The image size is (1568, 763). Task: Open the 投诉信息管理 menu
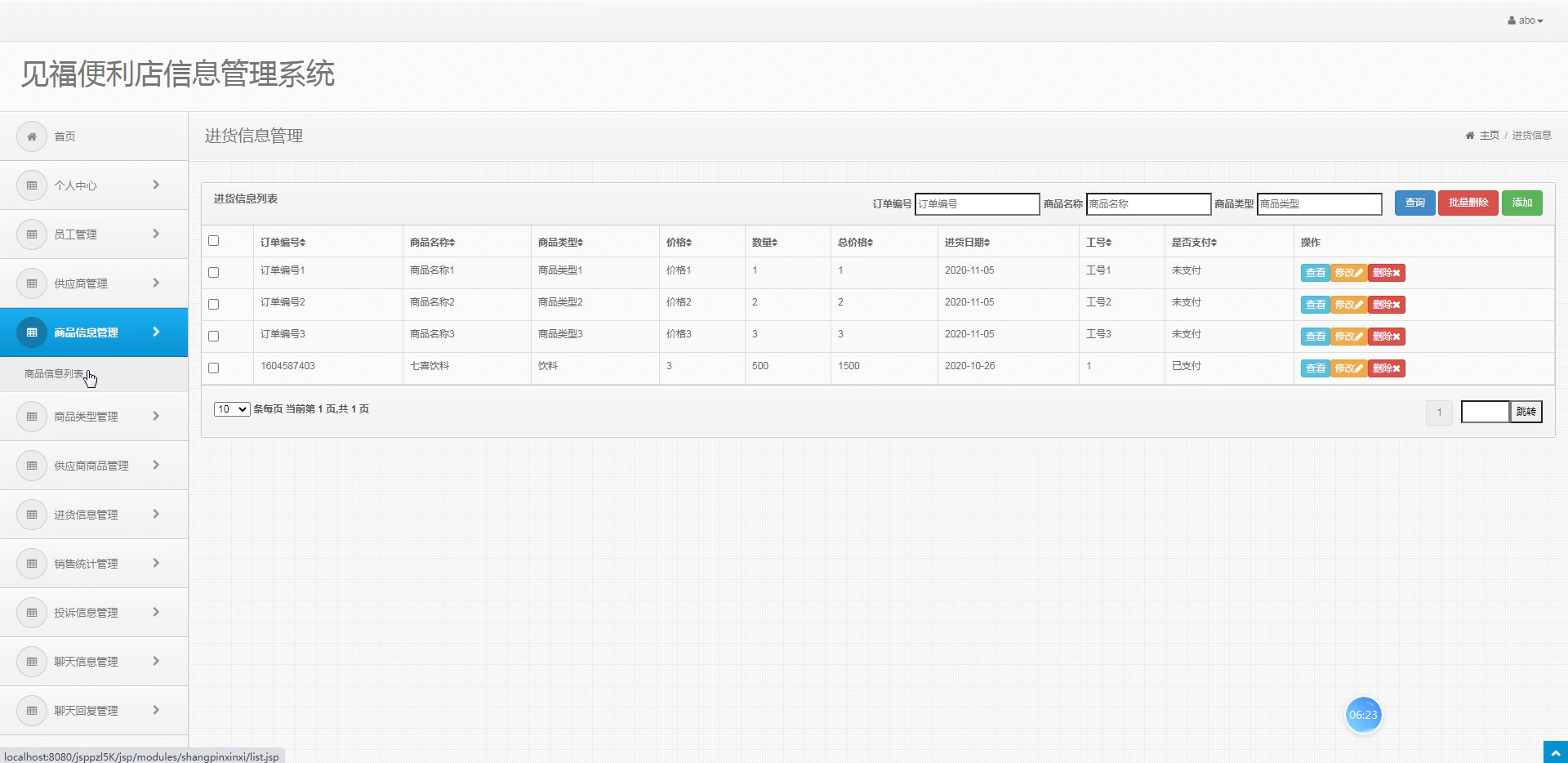click(94, 613)
